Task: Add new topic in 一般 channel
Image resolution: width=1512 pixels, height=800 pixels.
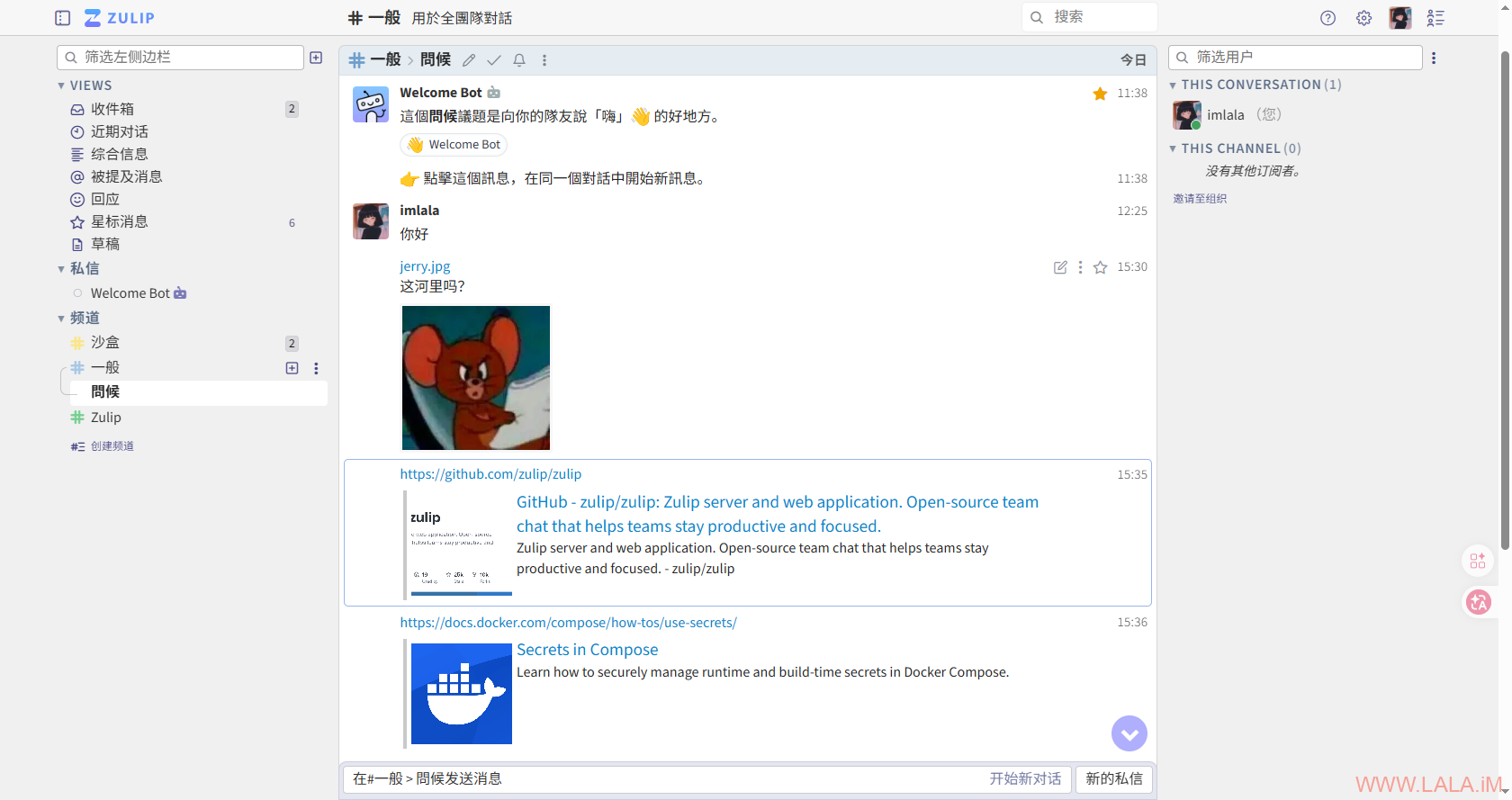Action: click(x=292, y=368)
